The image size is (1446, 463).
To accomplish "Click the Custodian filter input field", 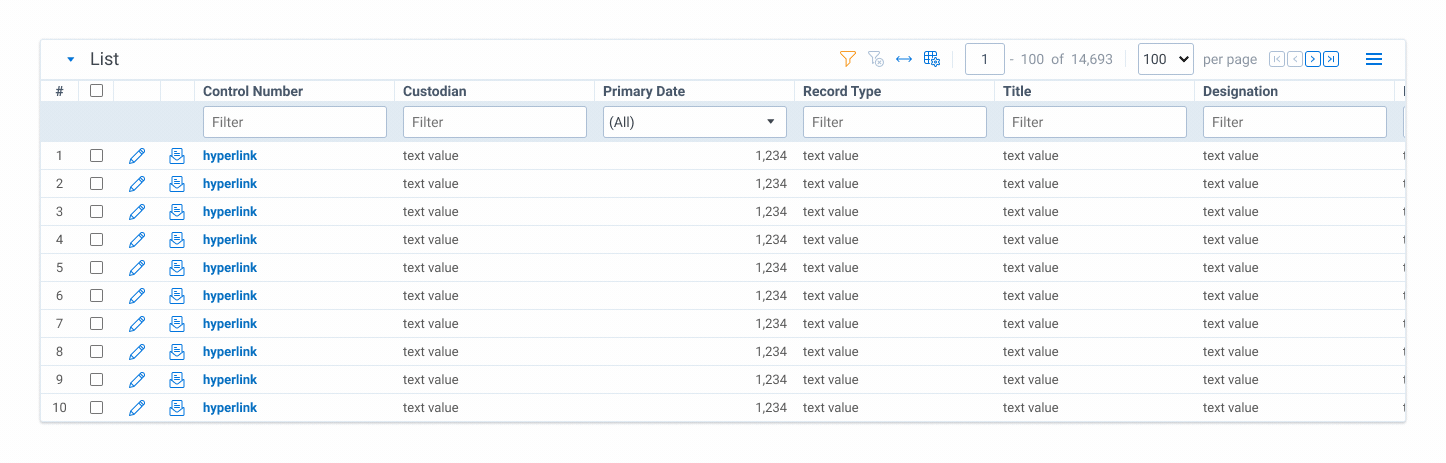I will pos(495,122).
